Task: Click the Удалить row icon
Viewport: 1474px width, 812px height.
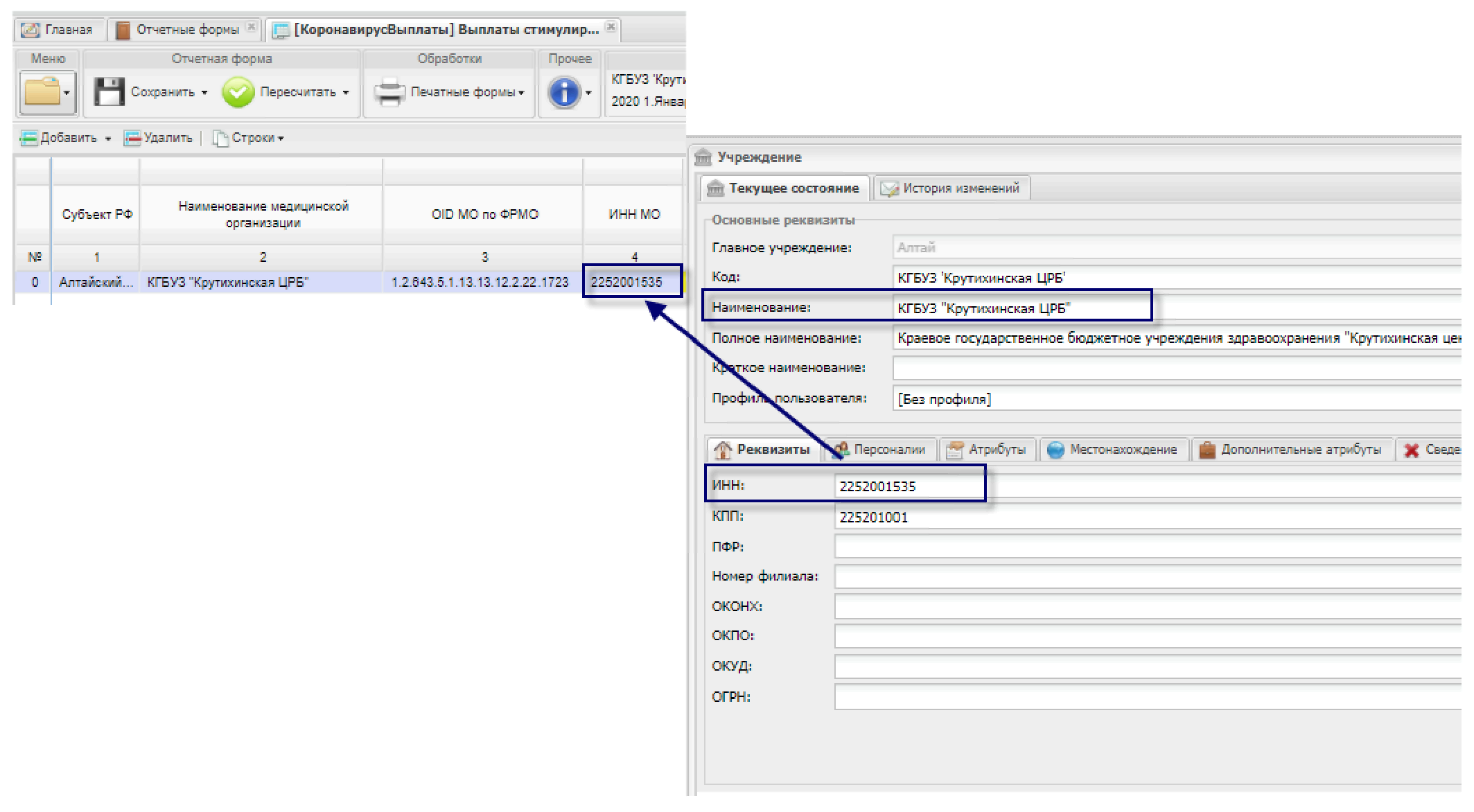Action: click(x=132, y=139)
